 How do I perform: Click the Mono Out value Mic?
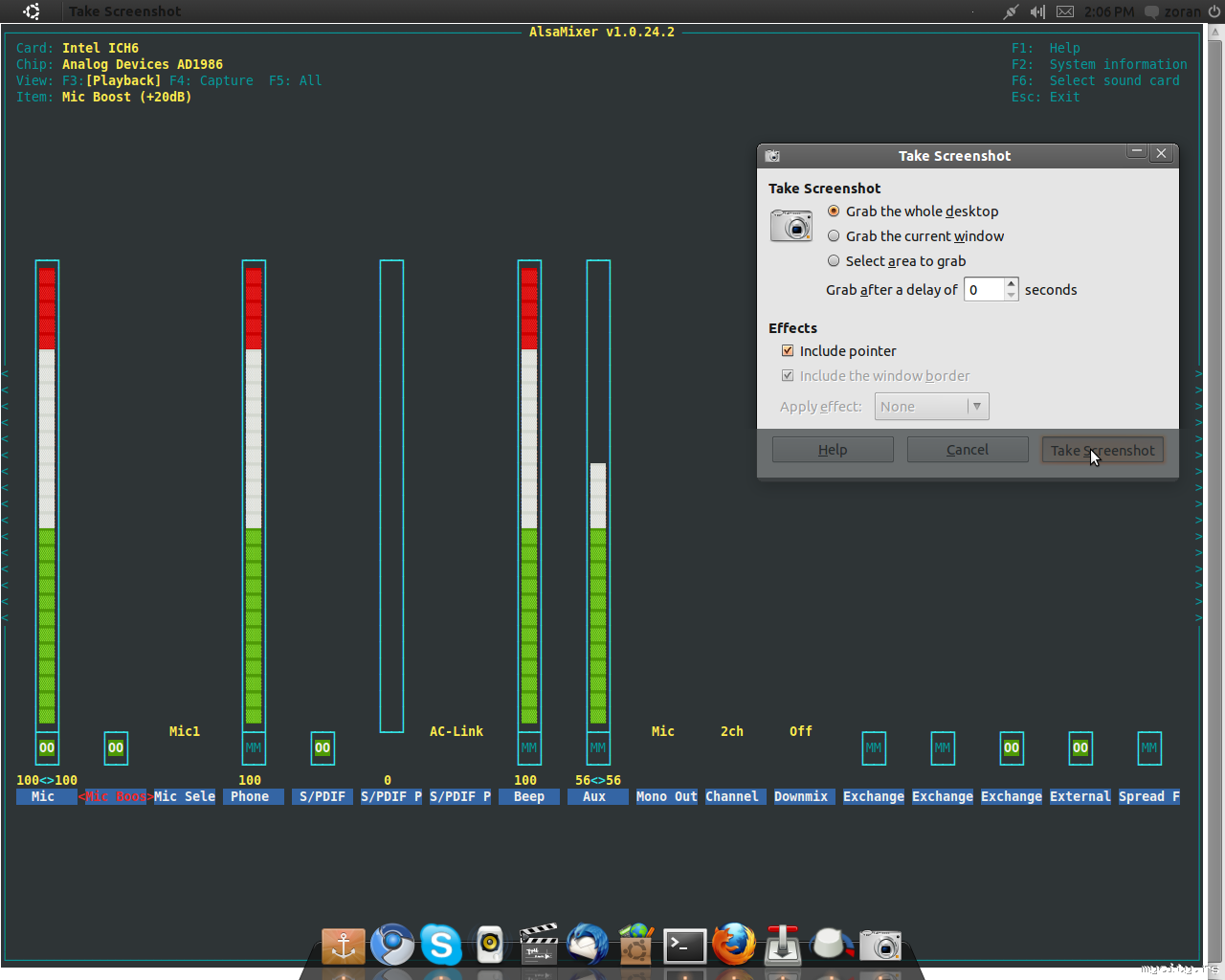pyautogui.click(x=663, y=731)
